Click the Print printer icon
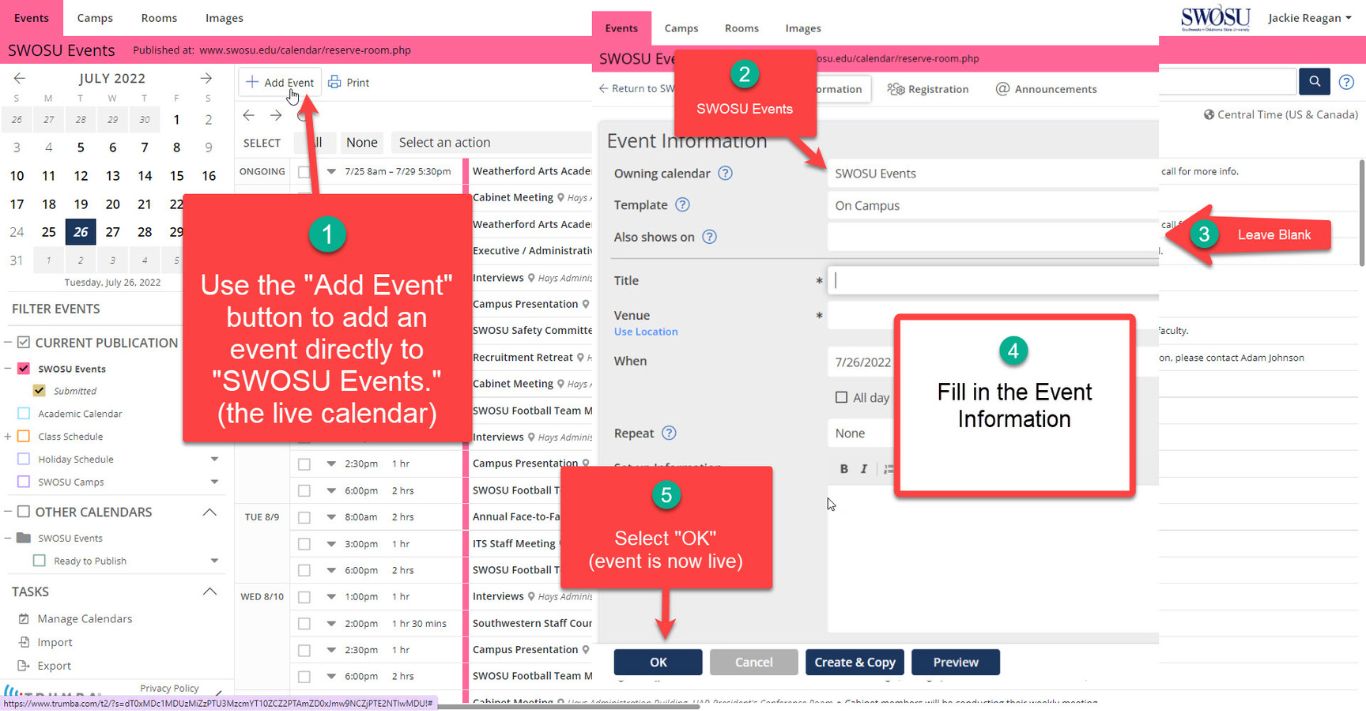Viewport: 1366px width, 711px height. (x=334, y=82)
